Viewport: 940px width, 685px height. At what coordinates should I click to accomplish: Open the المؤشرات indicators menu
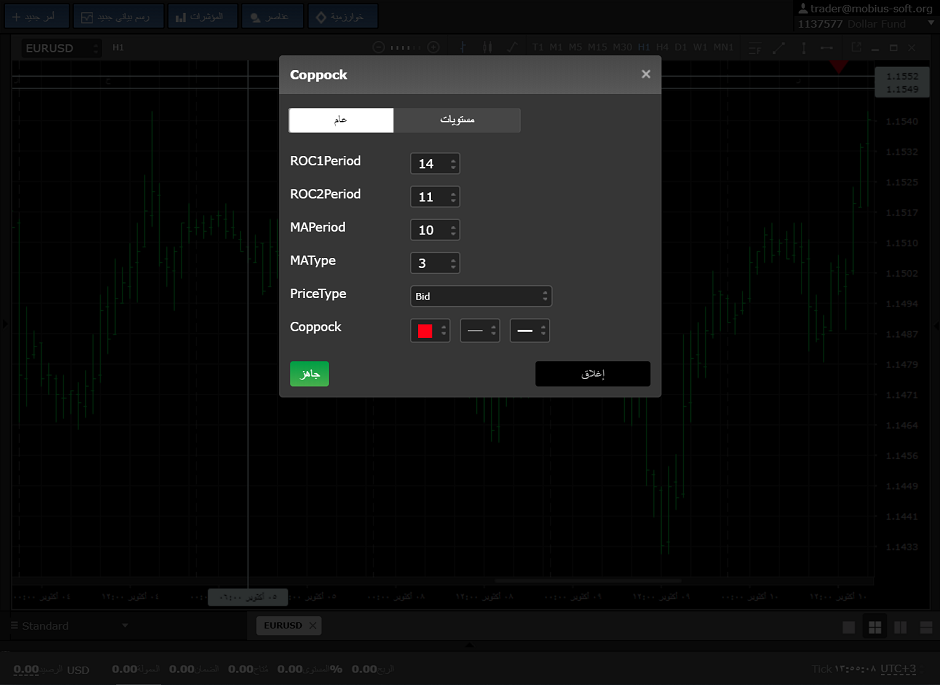[203, 16]
